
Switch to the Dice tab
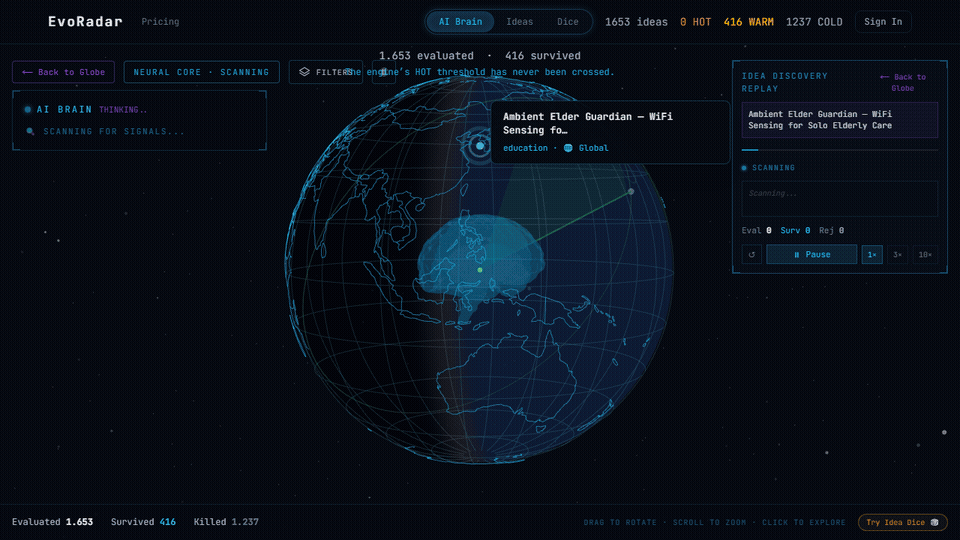point(567,22)
